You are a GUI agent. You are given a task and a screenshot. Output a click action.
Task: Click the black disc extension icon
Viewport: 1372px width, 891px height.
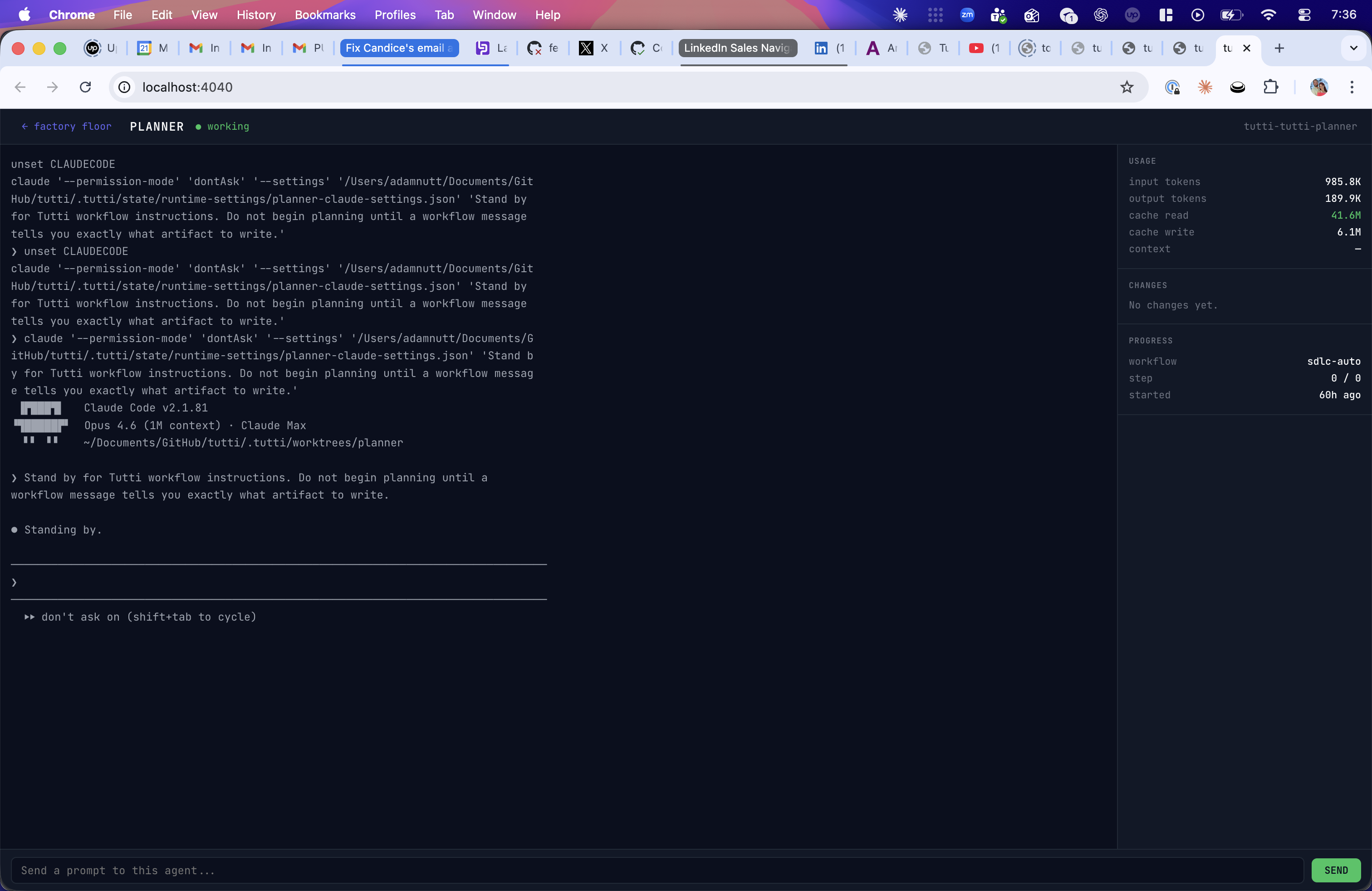[x=1238, y=87]
